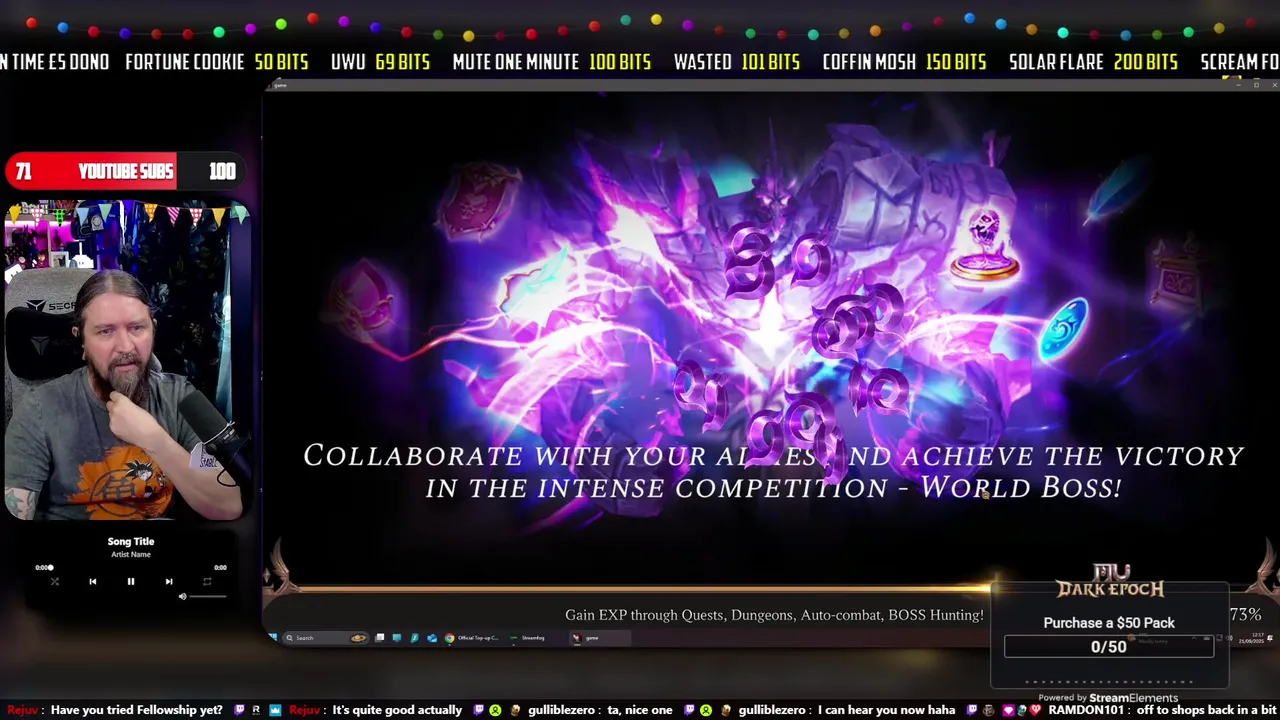The image size is (1280, 720).
Task: Click the YouTube Subs counter bar
Action: (124, 171)
